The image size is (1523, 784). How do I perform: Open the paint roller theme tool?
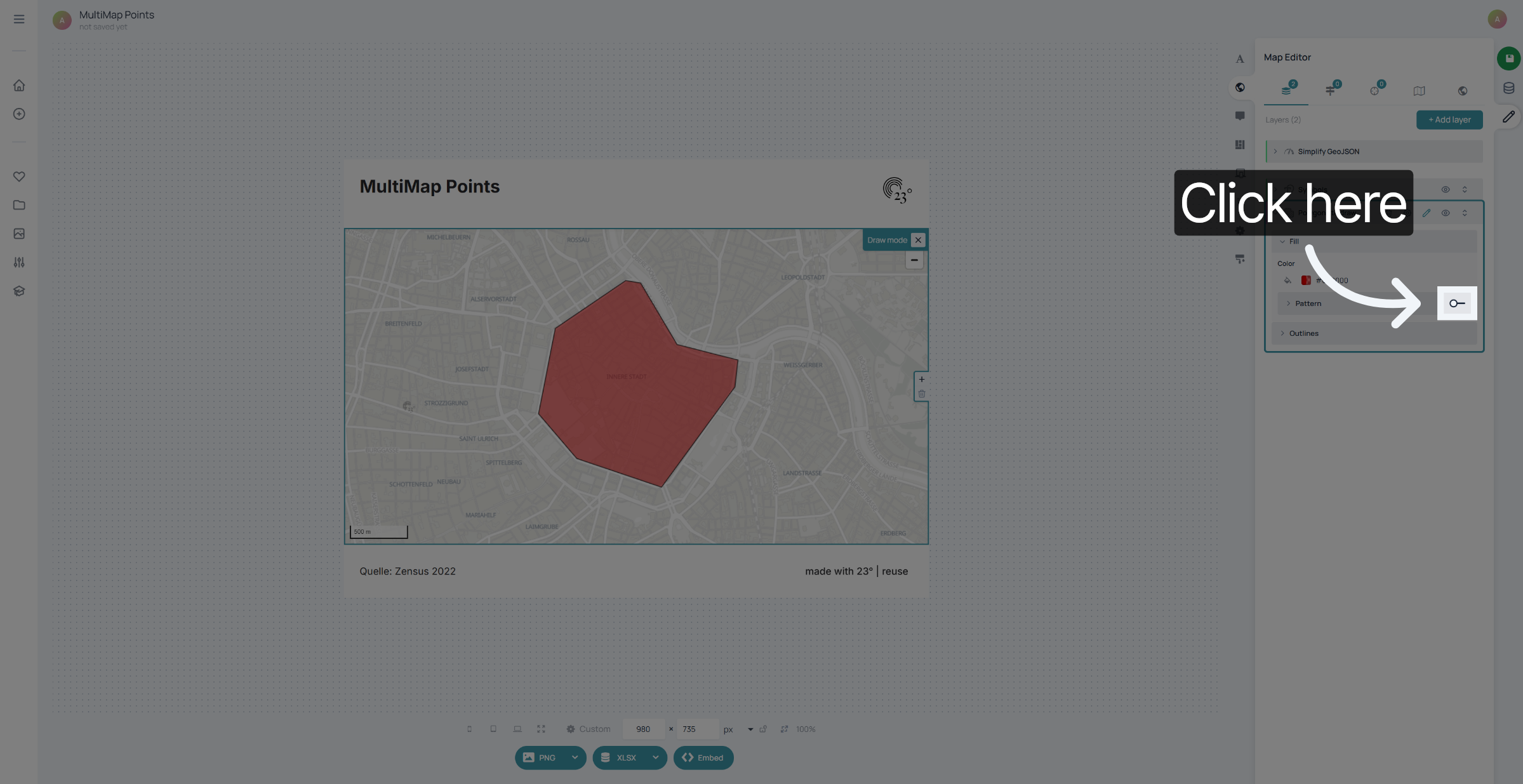click(x=1239, y=259)
